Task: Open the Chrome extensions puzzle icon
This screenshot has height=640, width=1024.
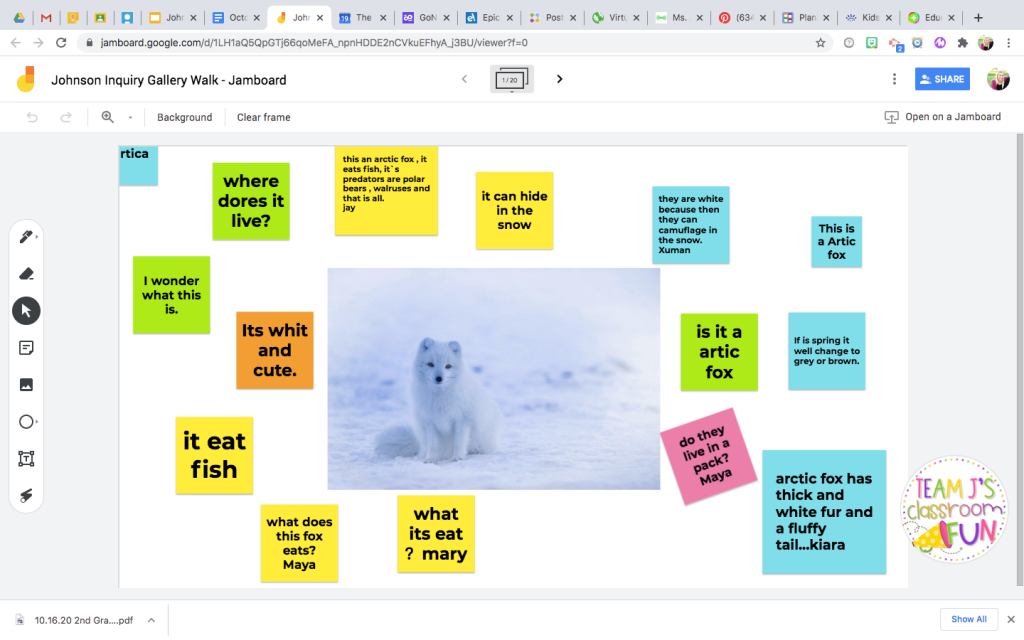Action: (x=962, y=43)
